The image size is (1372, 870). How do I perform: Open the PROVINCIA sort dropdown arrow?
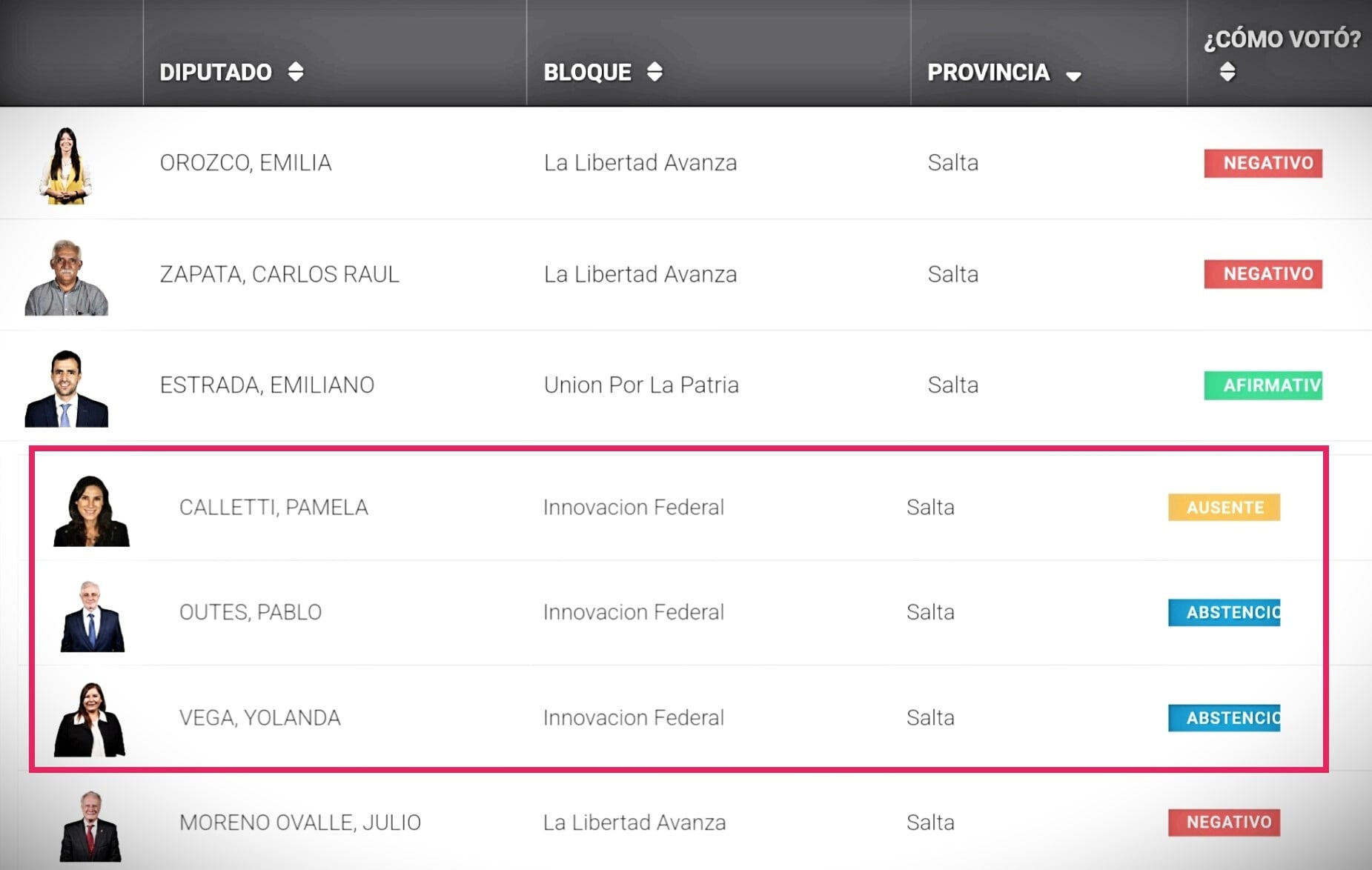1073,76
